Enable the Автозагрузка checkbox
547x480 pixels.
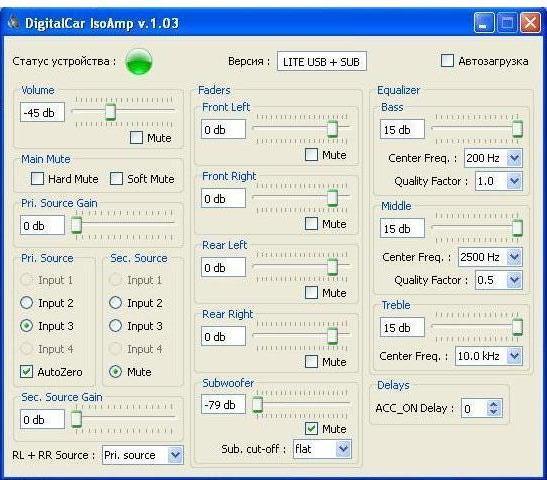click(447, 60)
